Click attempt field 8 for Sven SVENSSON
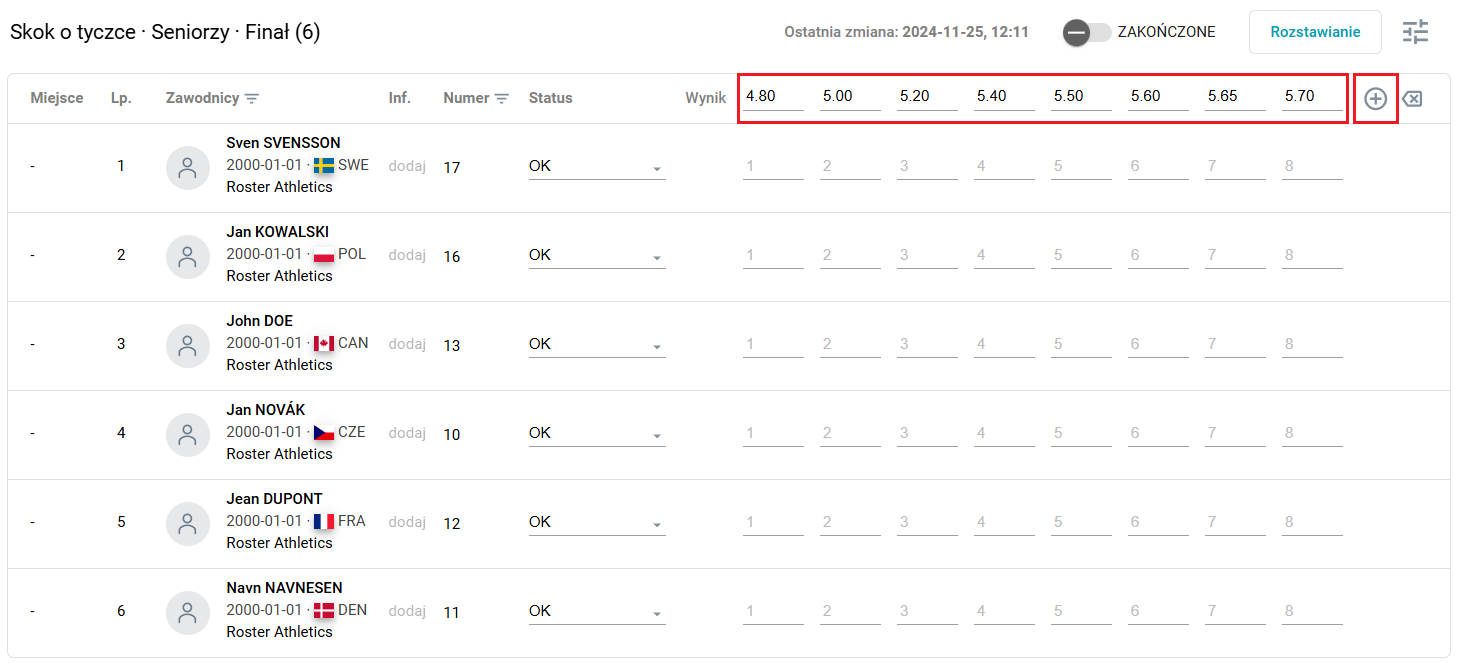Image resolution: width=1462 pixels, height=666 pixels. tap(1312, 166)
